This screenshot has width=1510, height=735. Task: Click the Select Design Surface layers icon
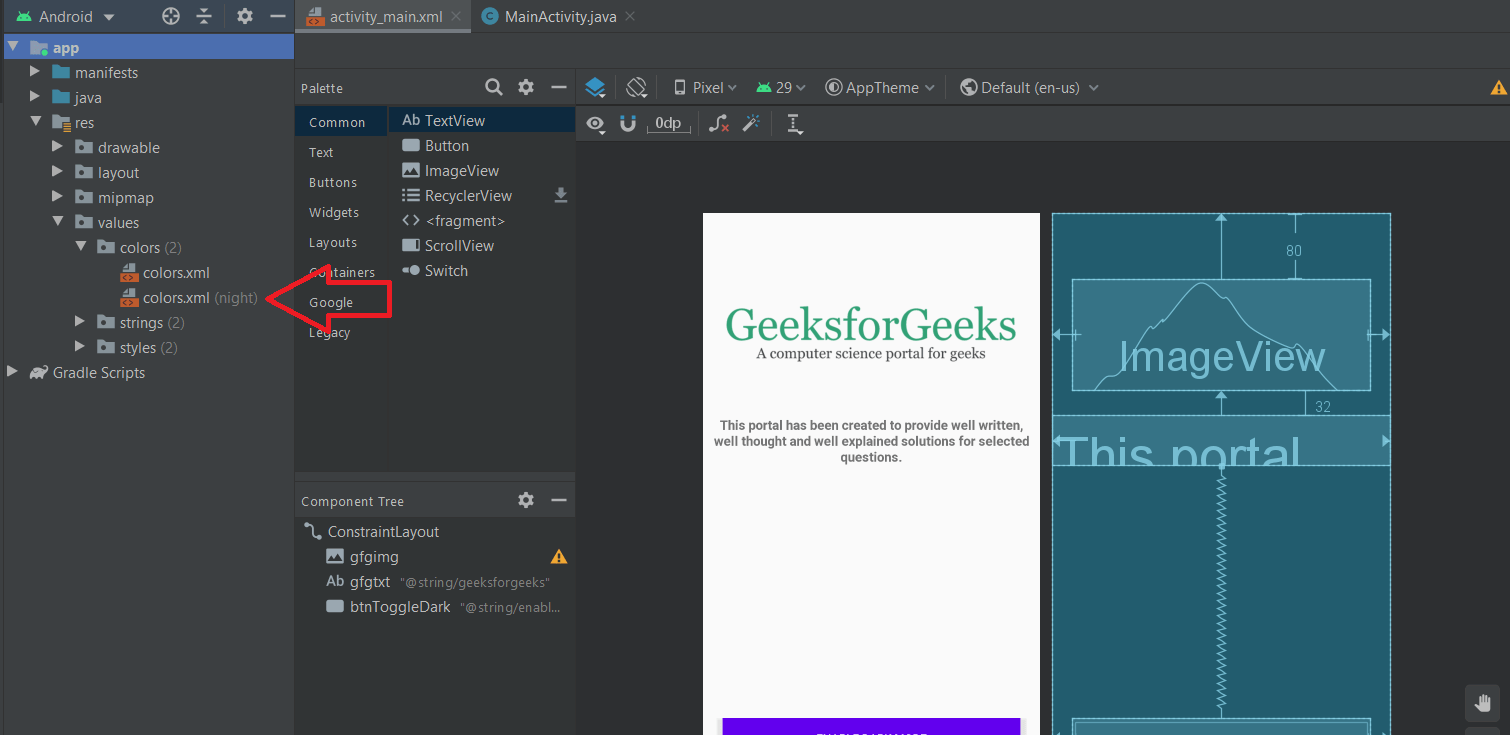[x=595, y=88]
